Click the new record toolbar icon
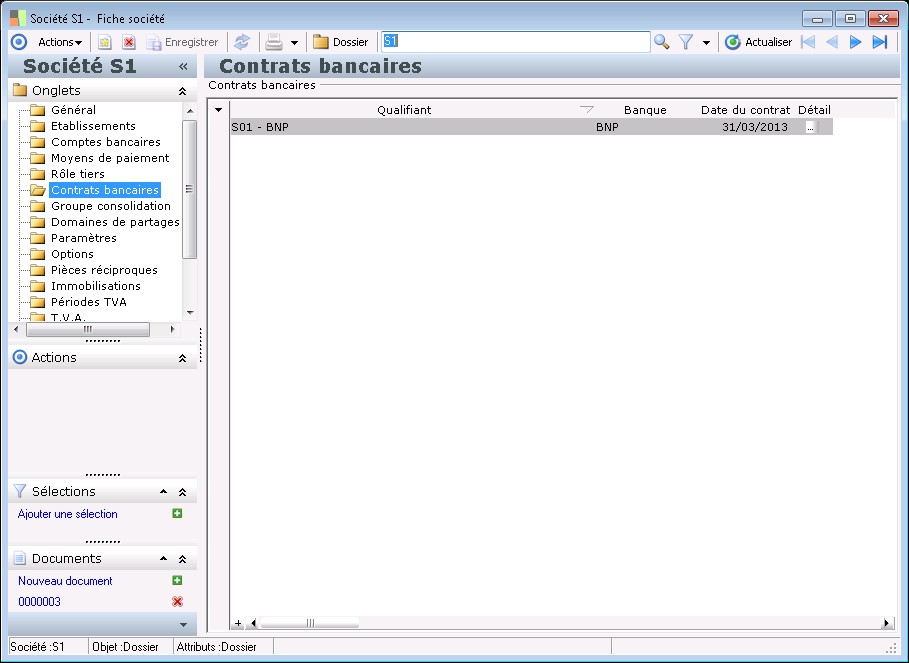 click(104, 42)
